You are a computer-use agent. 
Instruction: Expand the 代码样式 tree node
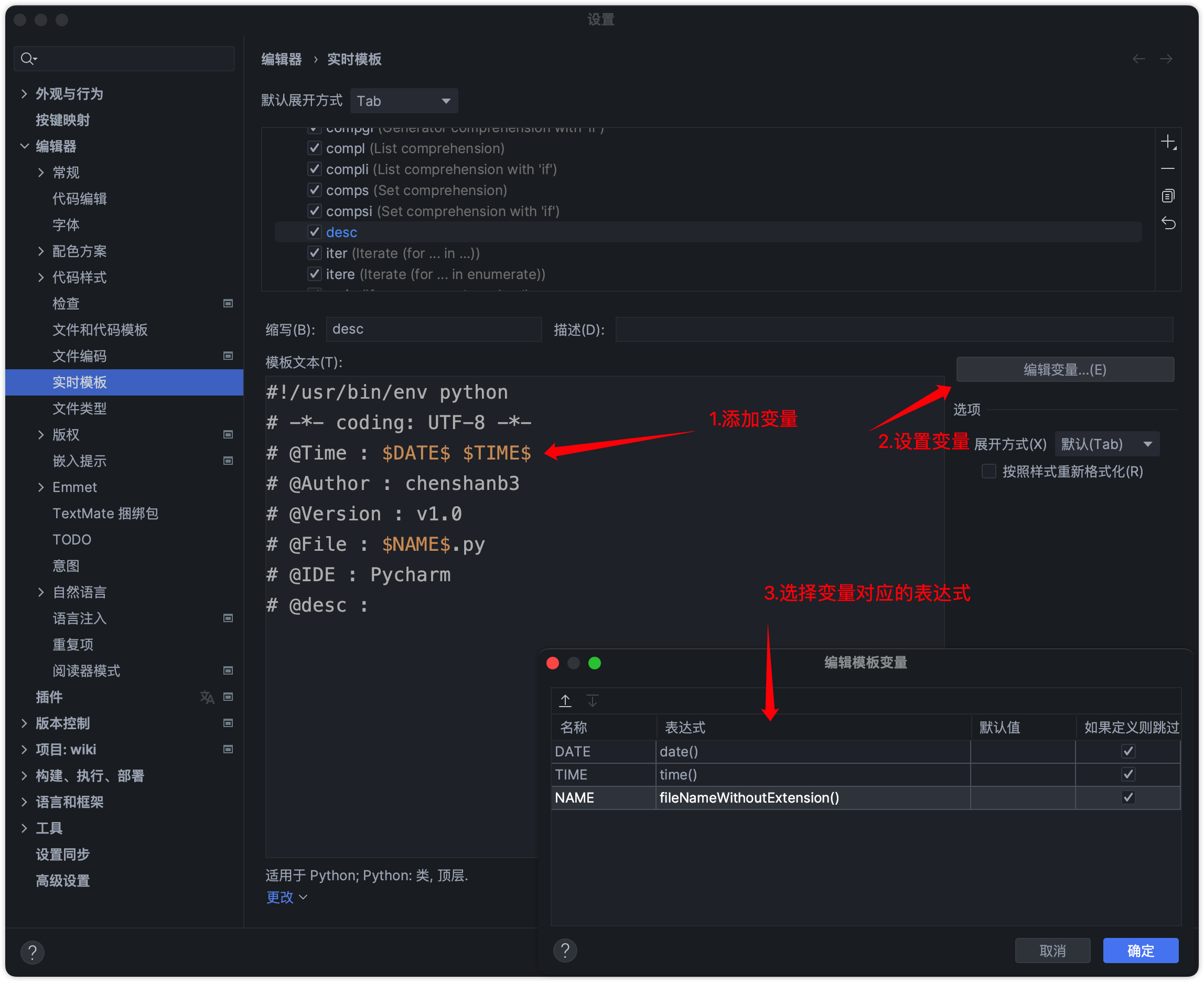pyautogui.click(x=41, y=277)
